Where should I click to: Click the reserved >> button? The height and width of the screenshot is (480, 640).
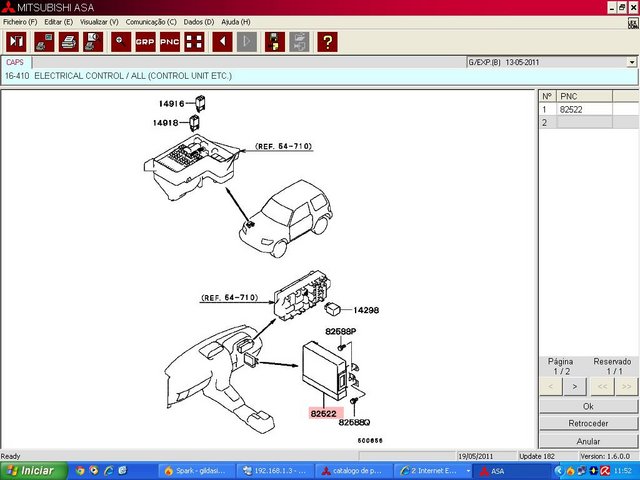627,387
